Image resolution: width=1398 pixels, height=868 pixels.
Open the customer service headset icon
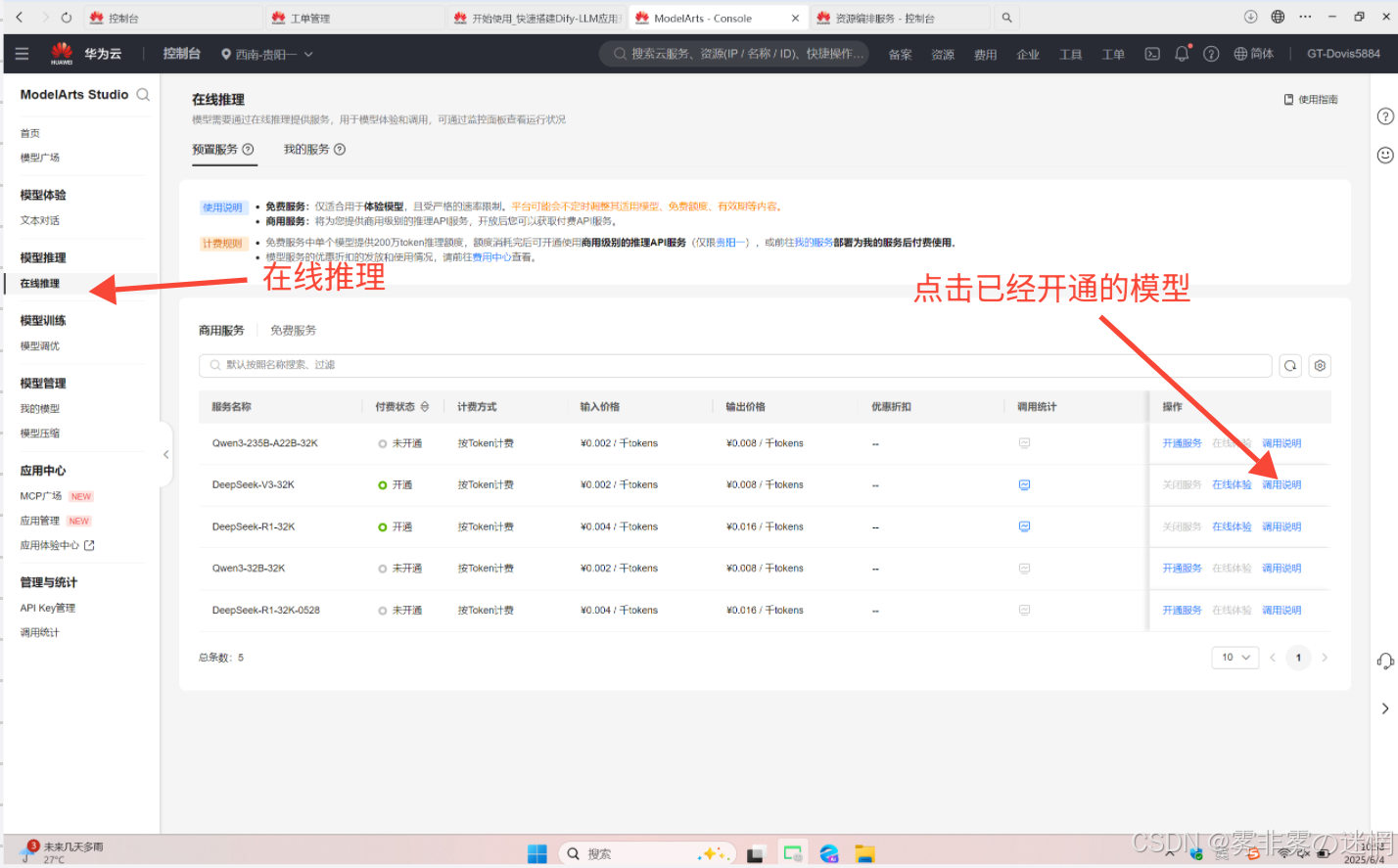tap(1385, 661)
